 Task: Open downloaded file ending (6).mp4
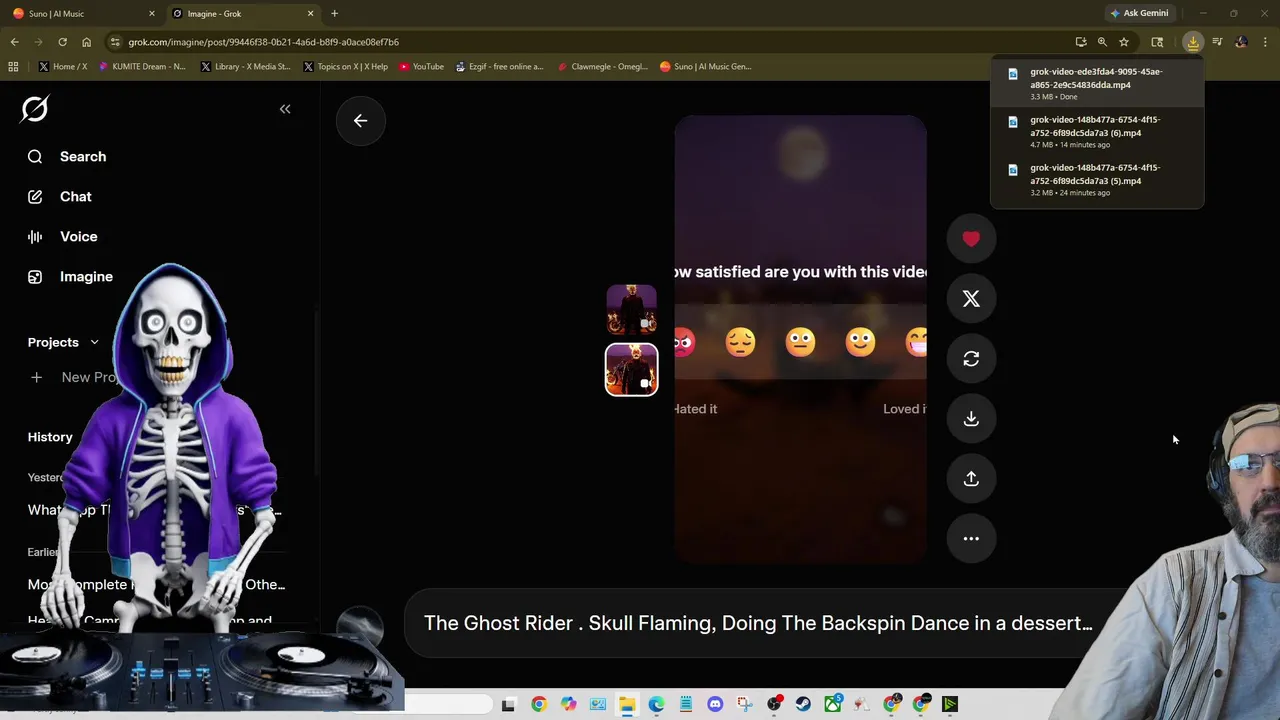tap(1096, 131)
